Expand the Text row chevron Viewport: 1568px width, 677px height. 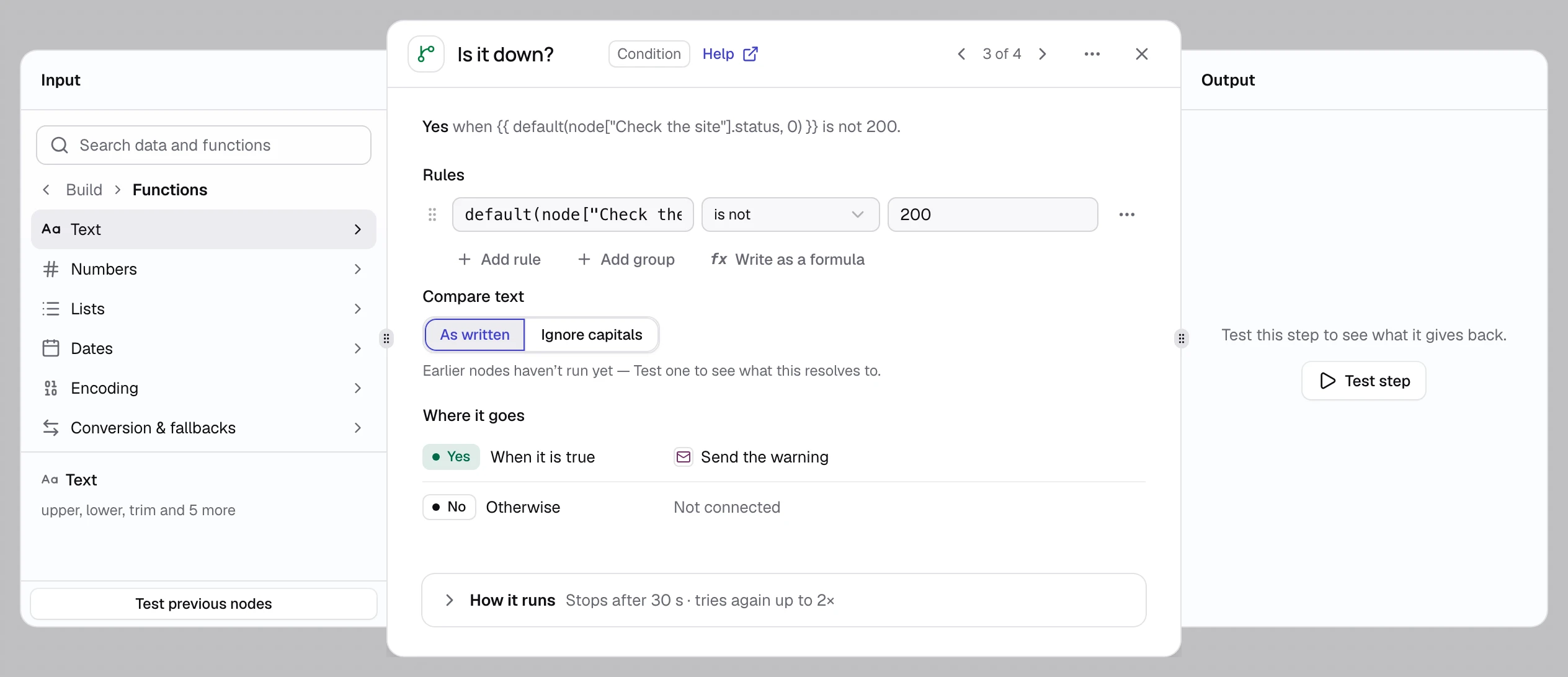point(358,229)
